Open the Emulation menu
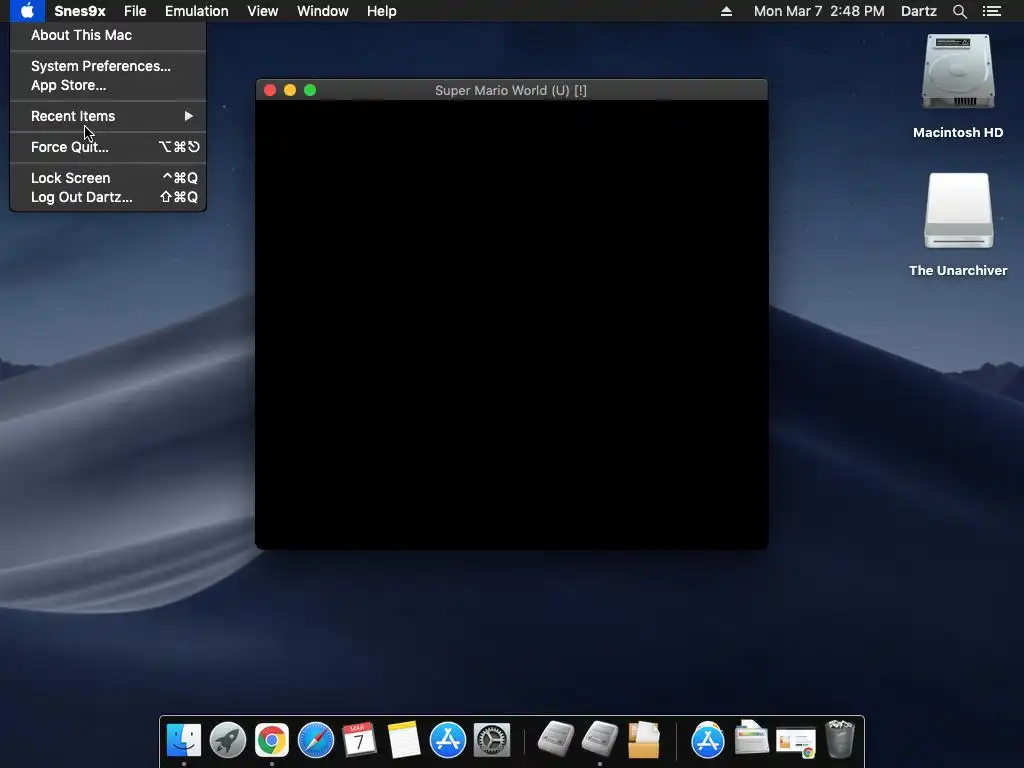1024x768 pixels. 197,11
